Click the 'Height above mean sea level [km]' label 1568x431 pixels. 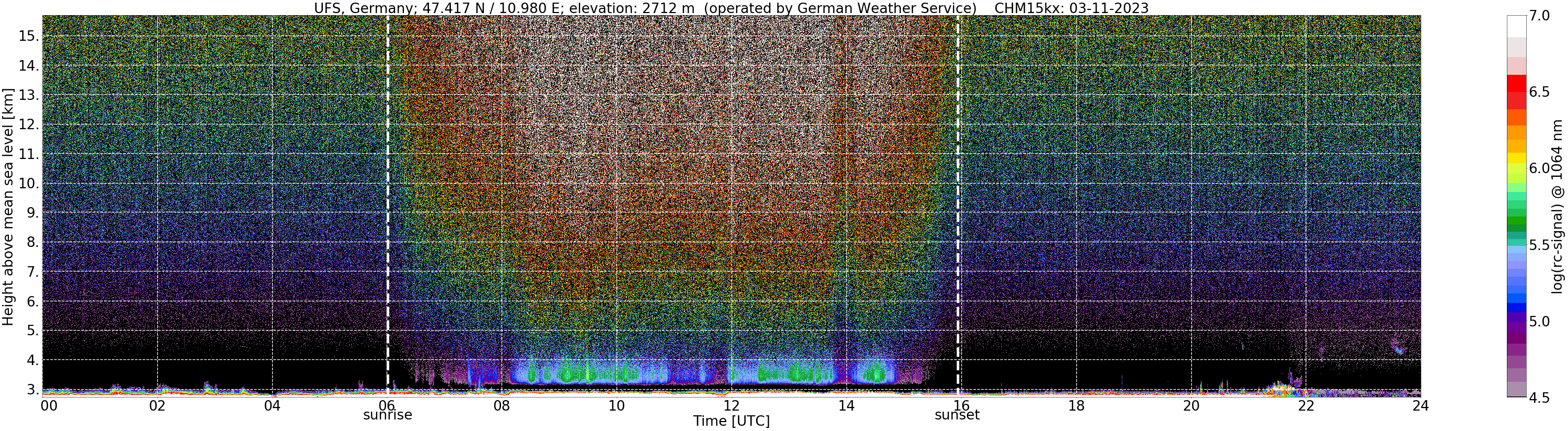[8, 206]
